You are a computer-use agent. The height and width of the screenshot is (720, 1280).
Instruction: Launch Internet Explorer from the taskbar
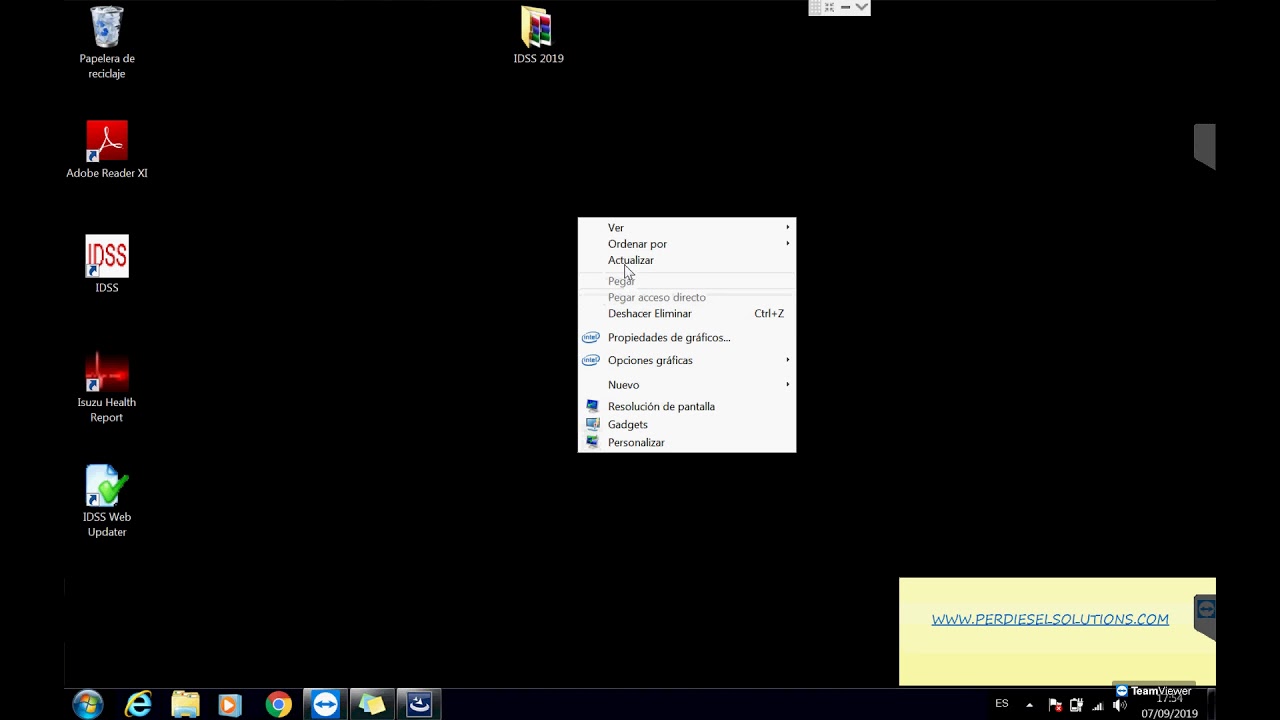tap(137, 704)
